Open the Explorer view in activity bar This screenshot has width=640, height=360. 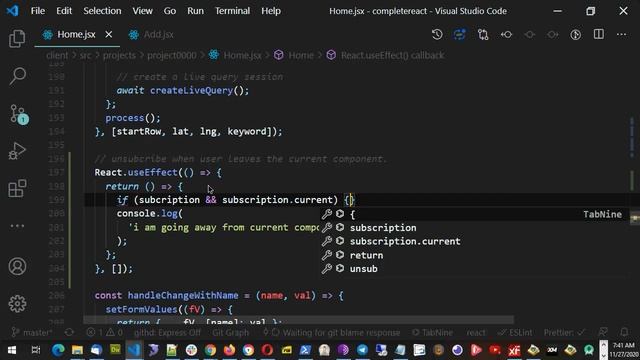(17, 39)
